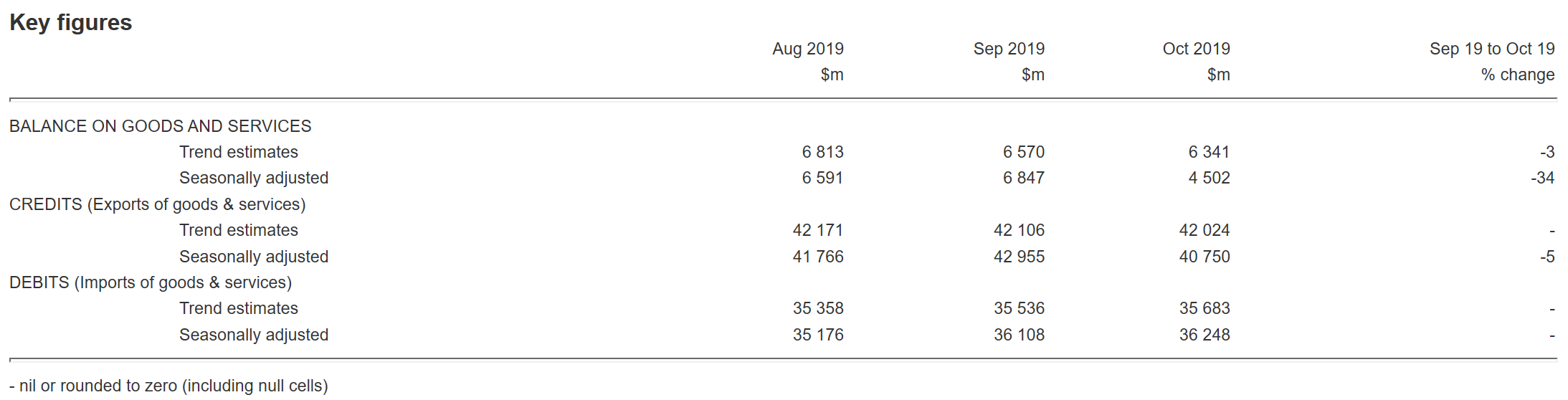Select the 36 248 October debits value
The width and height of the screenshot is (1568, 400).
[1204, 335]
